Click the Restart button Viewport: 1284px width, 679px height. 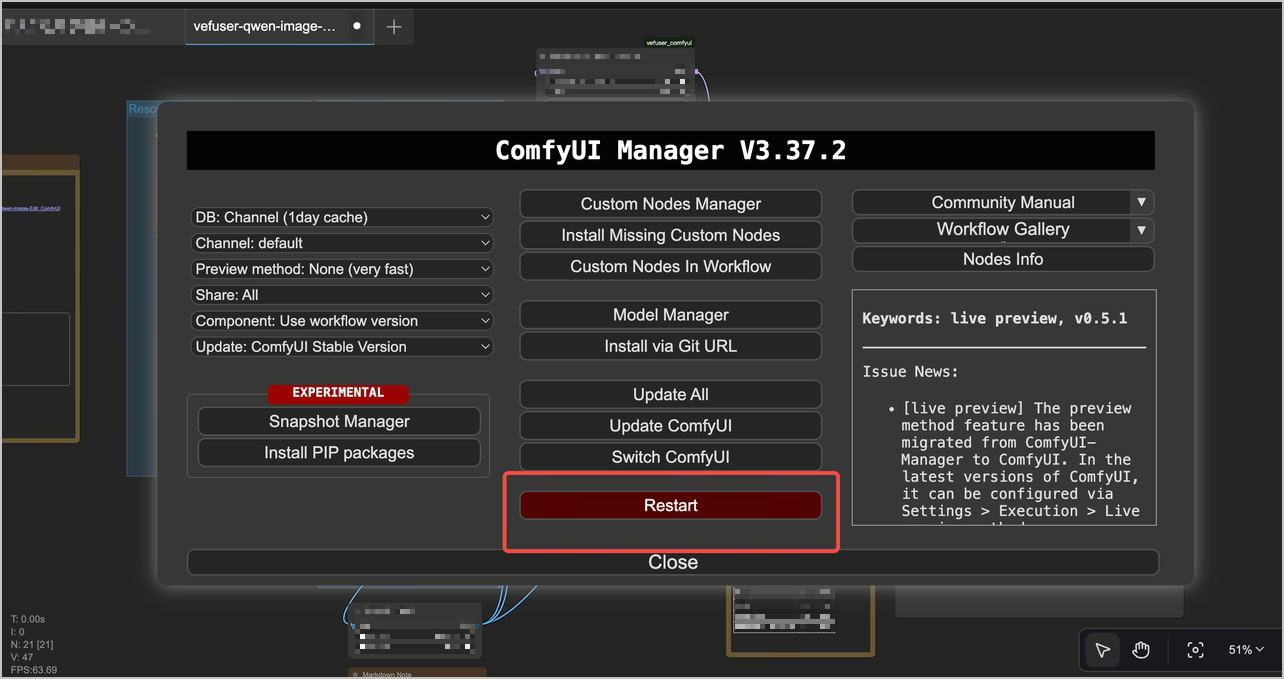pos(670,505)
